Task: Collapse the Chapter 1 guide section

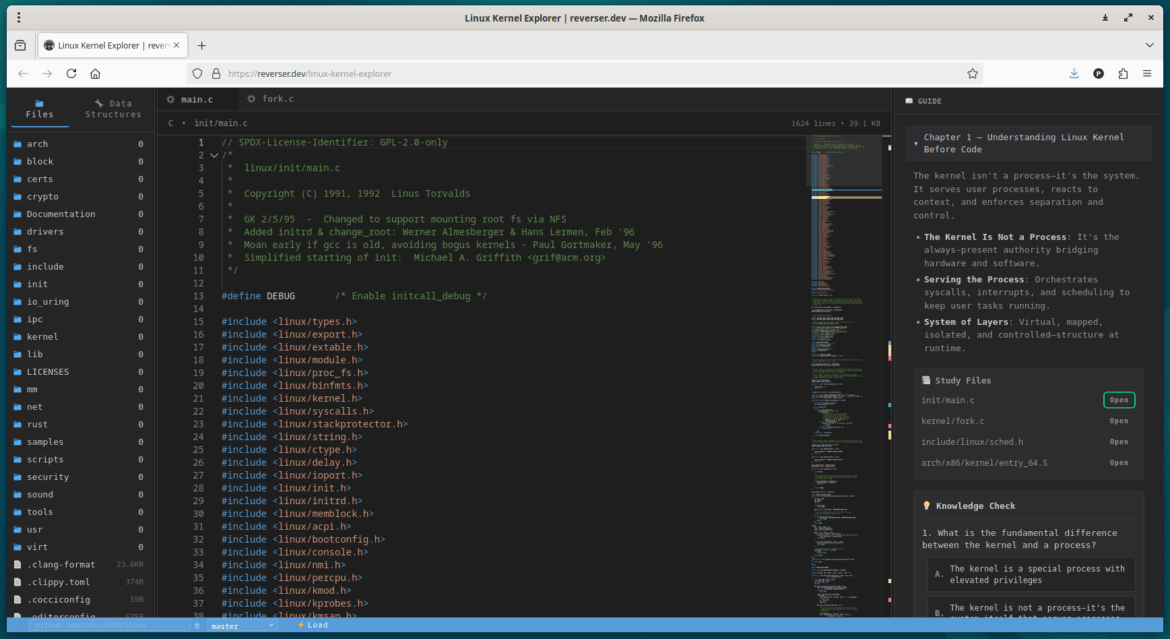Action: coord(914,141)
